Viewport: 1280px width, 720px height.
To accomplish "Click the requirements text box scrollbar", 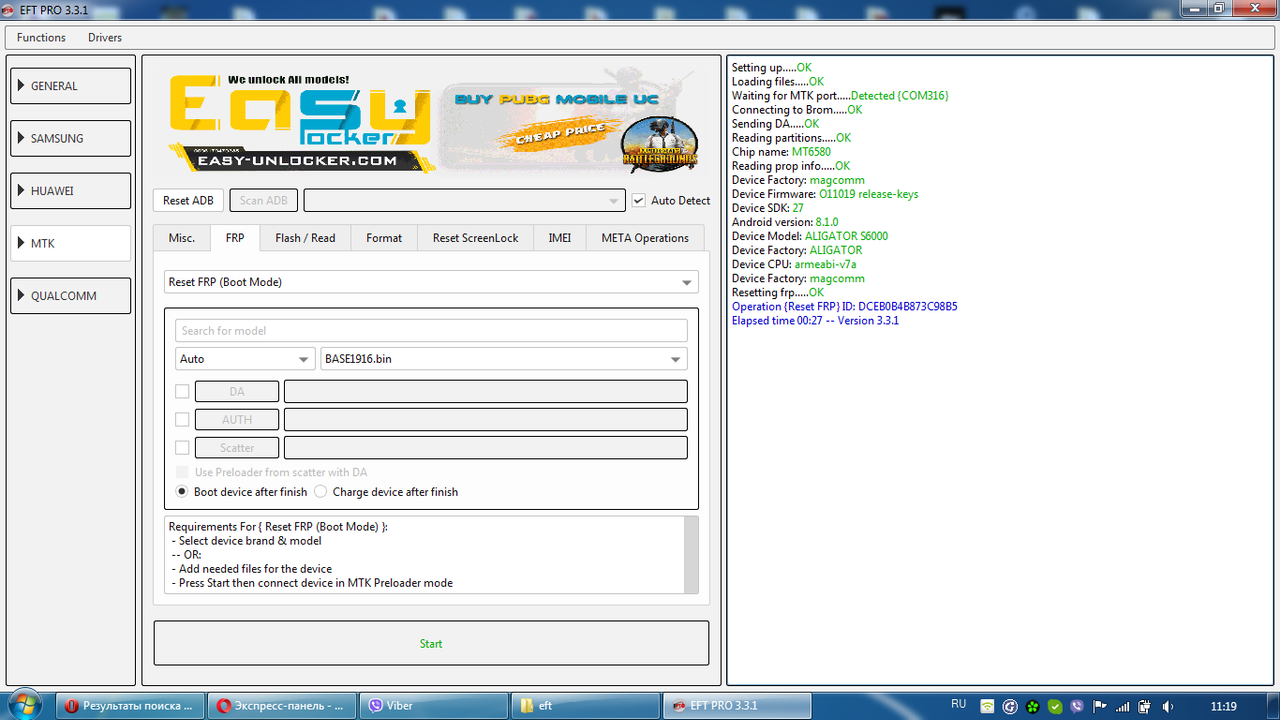I will coord(690,555).
